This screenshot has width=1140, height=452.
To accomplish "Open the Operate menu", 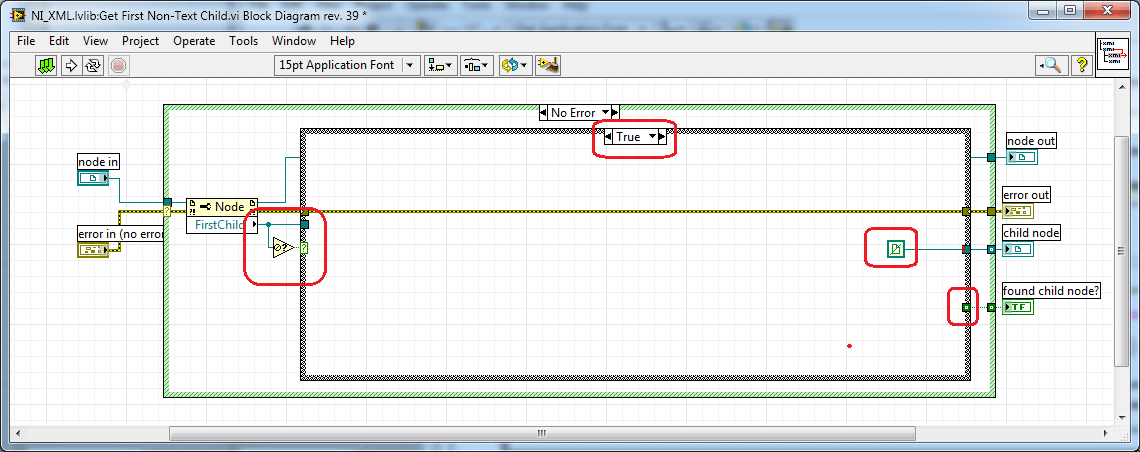I will (x=194, y=41).
